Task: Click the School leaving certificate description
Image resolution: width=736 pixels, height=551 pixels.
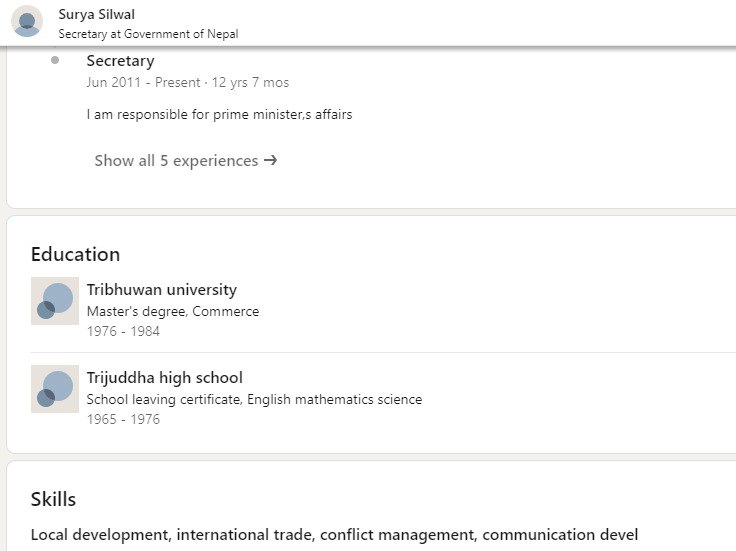Action: click(x=254, y=399)
